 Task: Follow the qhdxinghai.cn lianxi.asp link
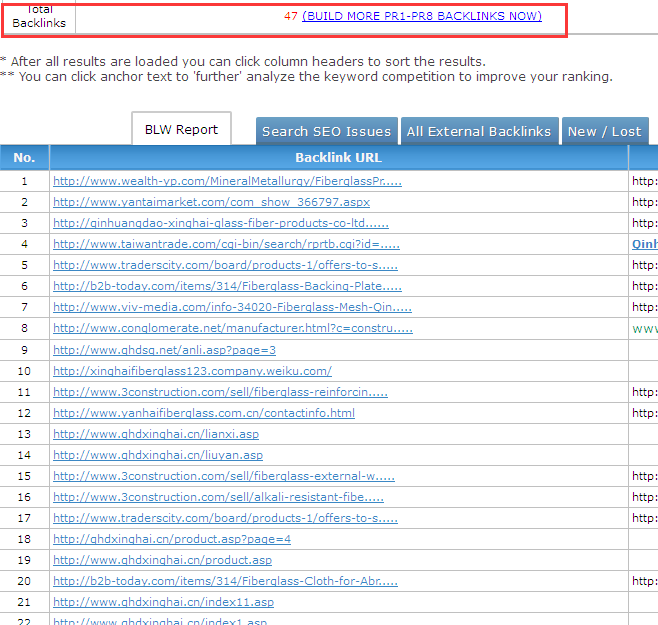point(155,434)
